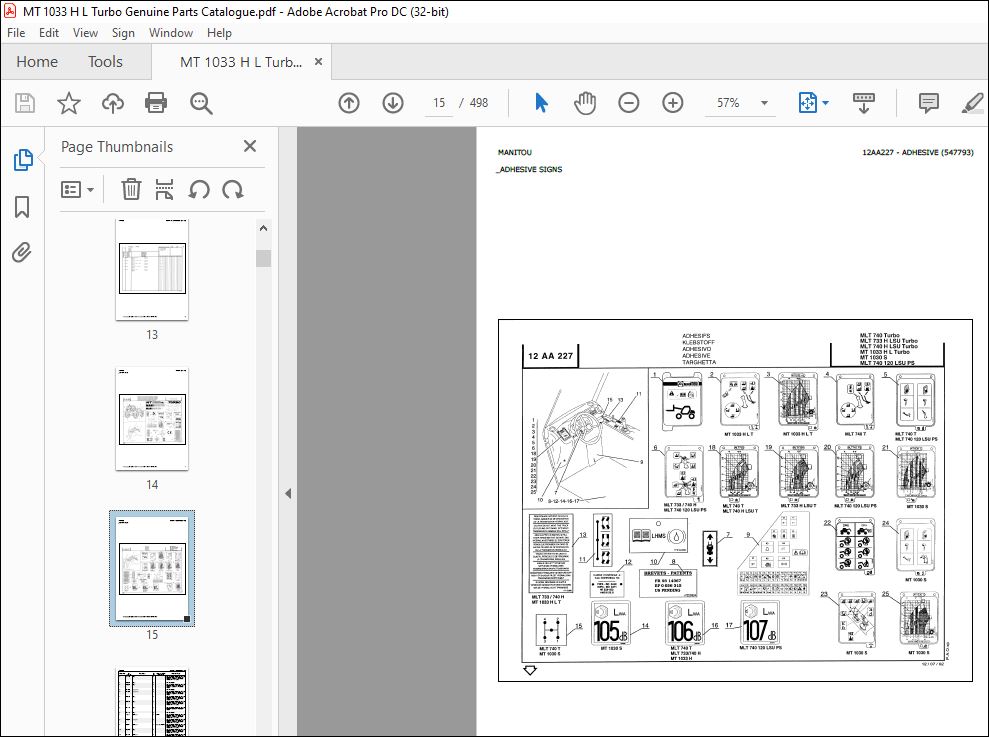The image size is (989, 737).
Task: Close the Page Thumbnails panel
Action: click(x=250, y=146)
